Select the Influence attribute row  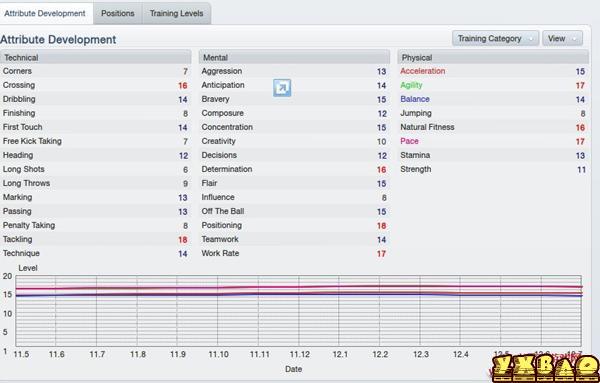(x=294, y=197)
